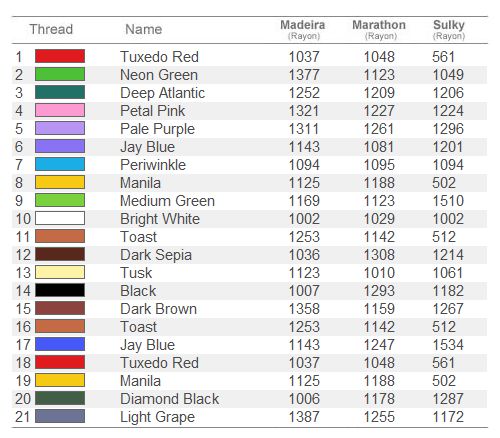The height and width of the screenshot is (438, 500).
Task: Click the Name column header
Action: click(x=144, y=29)
